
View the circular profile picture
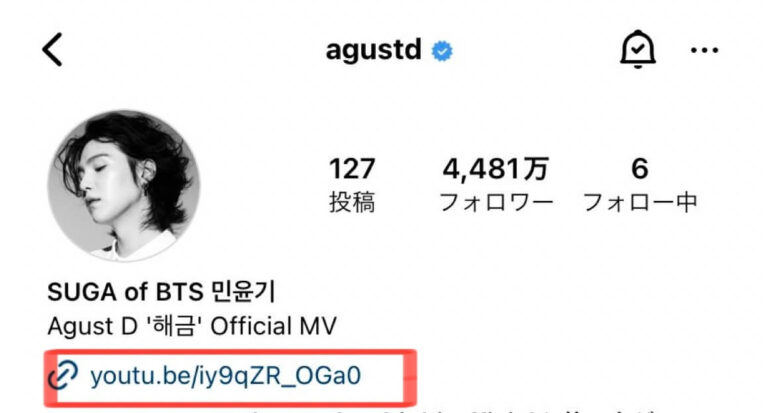(123, 185)
